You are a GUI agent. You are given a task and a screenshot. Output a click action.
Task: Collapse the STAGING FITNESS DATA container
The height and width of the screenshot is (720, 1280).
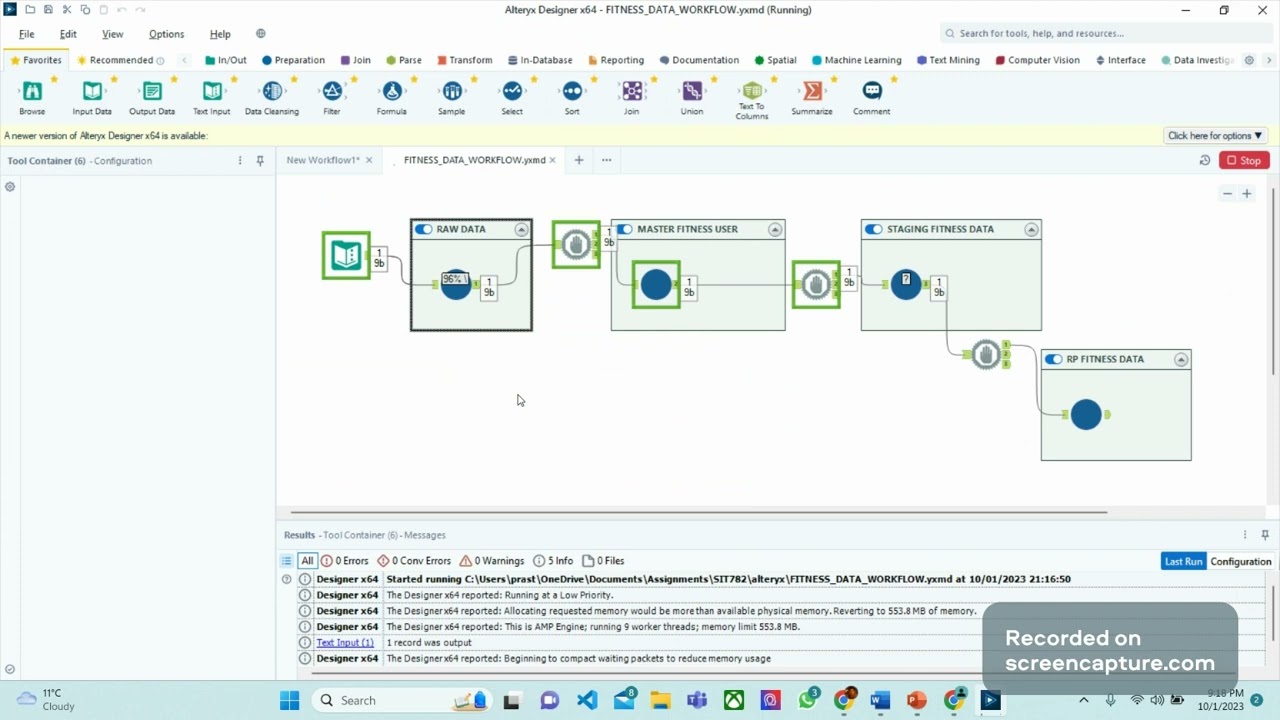[1031, 229]
